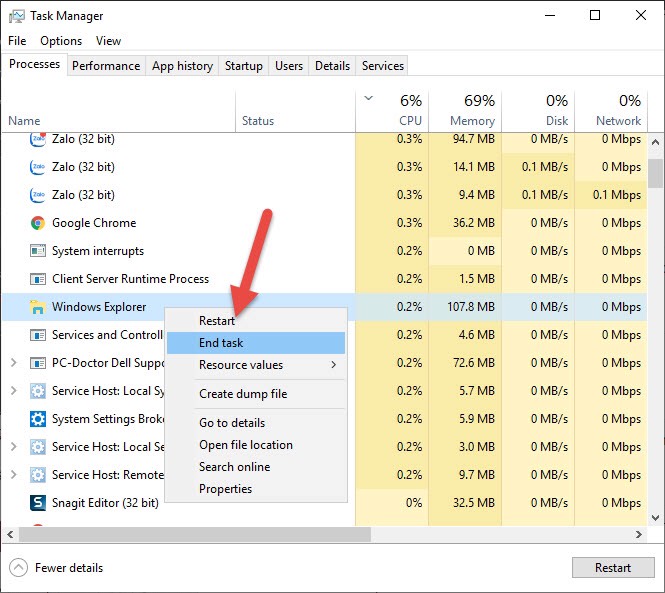Click the Zalo icon with 14.1 MB memory
The width and height of the screenshot is (665, 593).
(38, 167)
